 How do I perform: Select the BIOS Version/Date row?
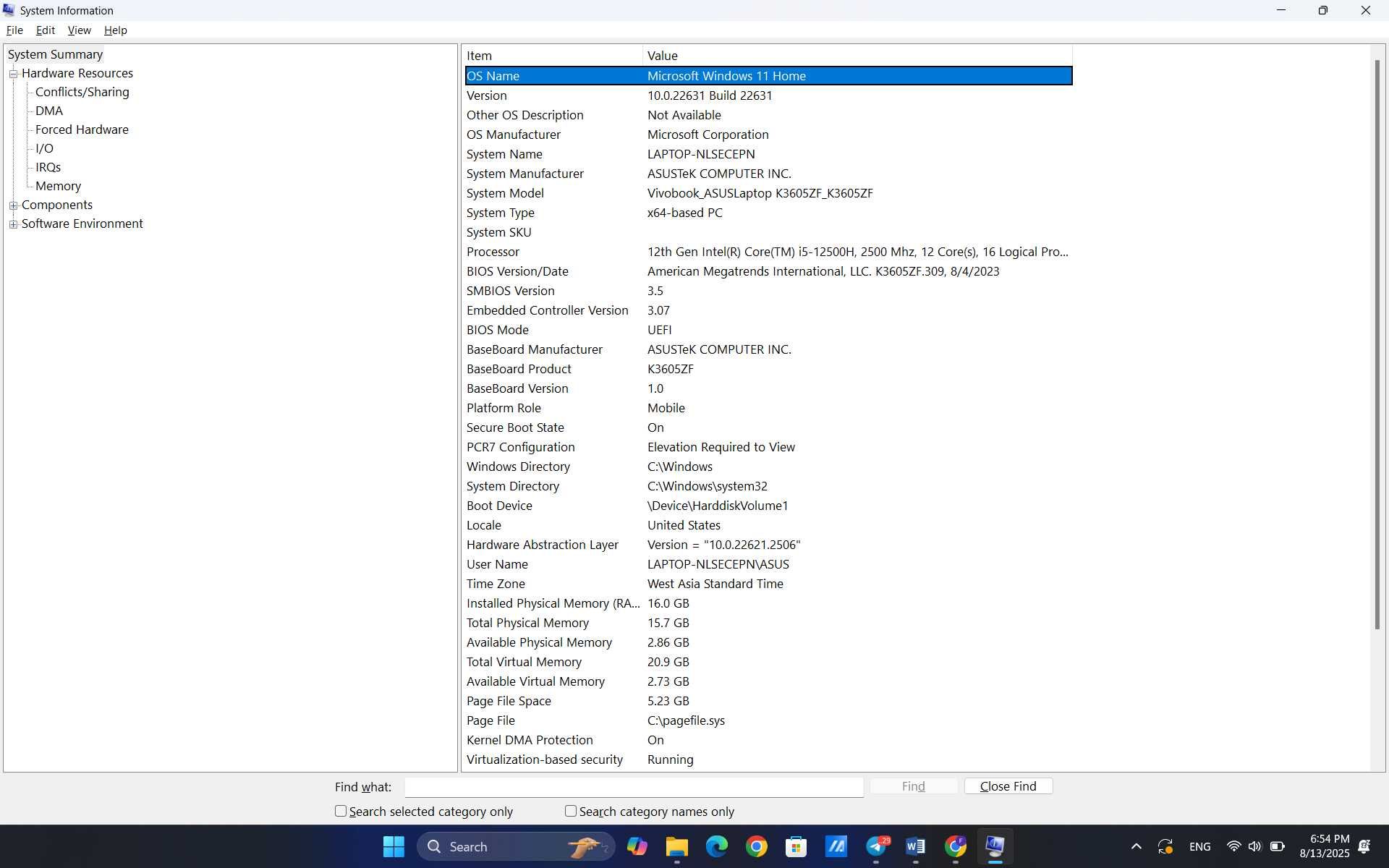click(768, 271)
